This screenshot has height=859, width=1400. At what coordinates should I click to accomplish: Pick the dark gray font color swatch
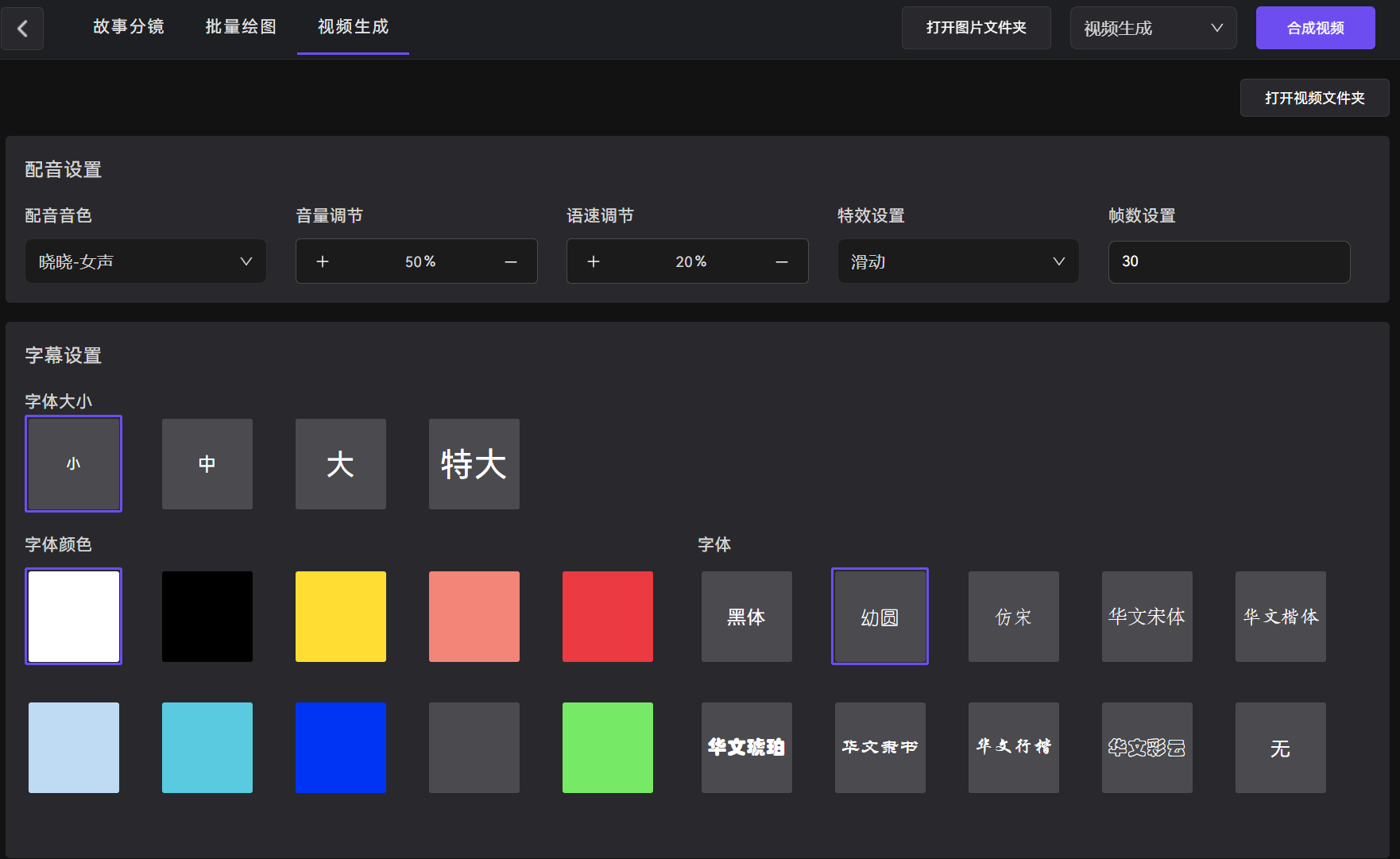tap(474, 748)
